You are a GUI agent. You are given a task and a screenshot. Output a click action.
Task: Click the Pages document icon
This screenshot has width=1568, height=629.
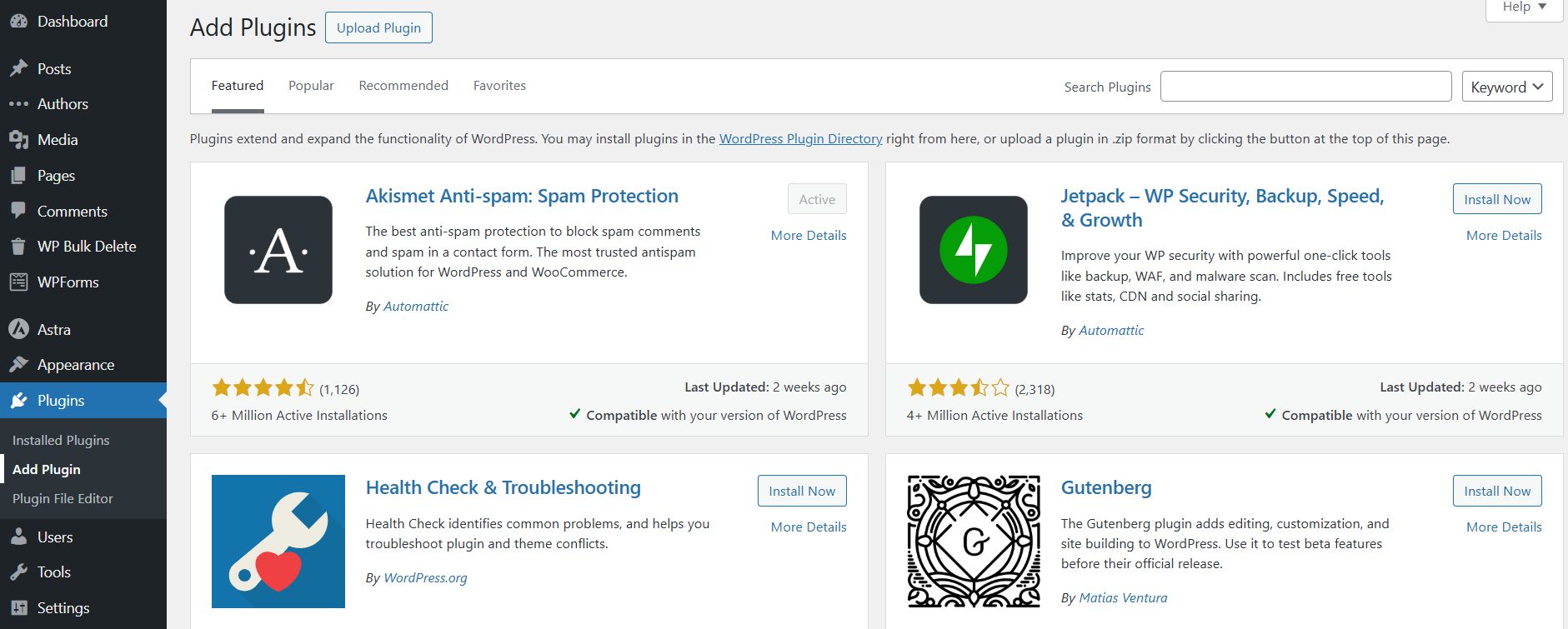(x=18, y=176)
